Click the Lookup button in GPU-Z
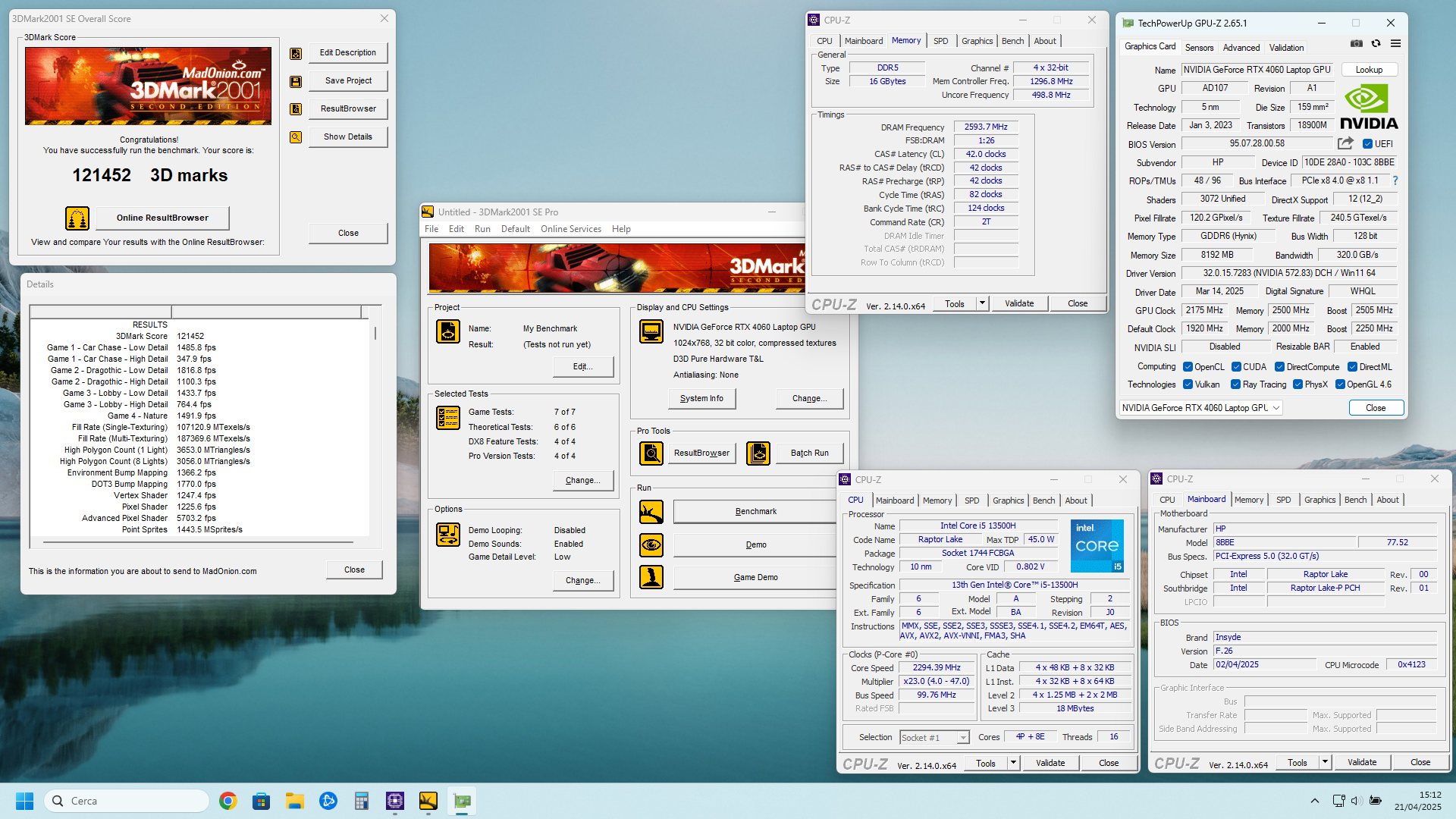Screen dimensions: 1456x819 tap(1369, 70)
